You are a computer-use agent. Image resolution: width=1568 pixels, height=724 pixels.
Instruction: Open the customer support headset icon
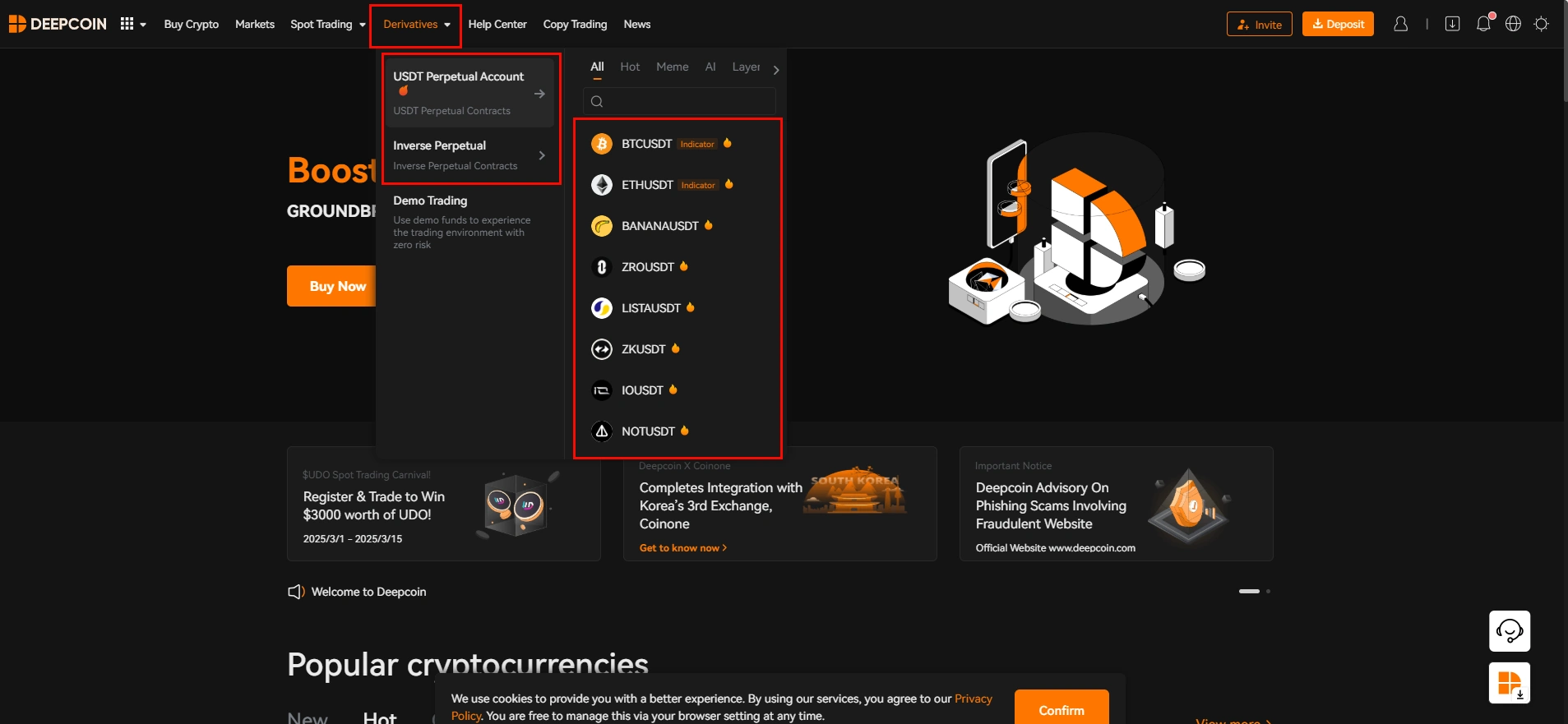click(1510, 631)
